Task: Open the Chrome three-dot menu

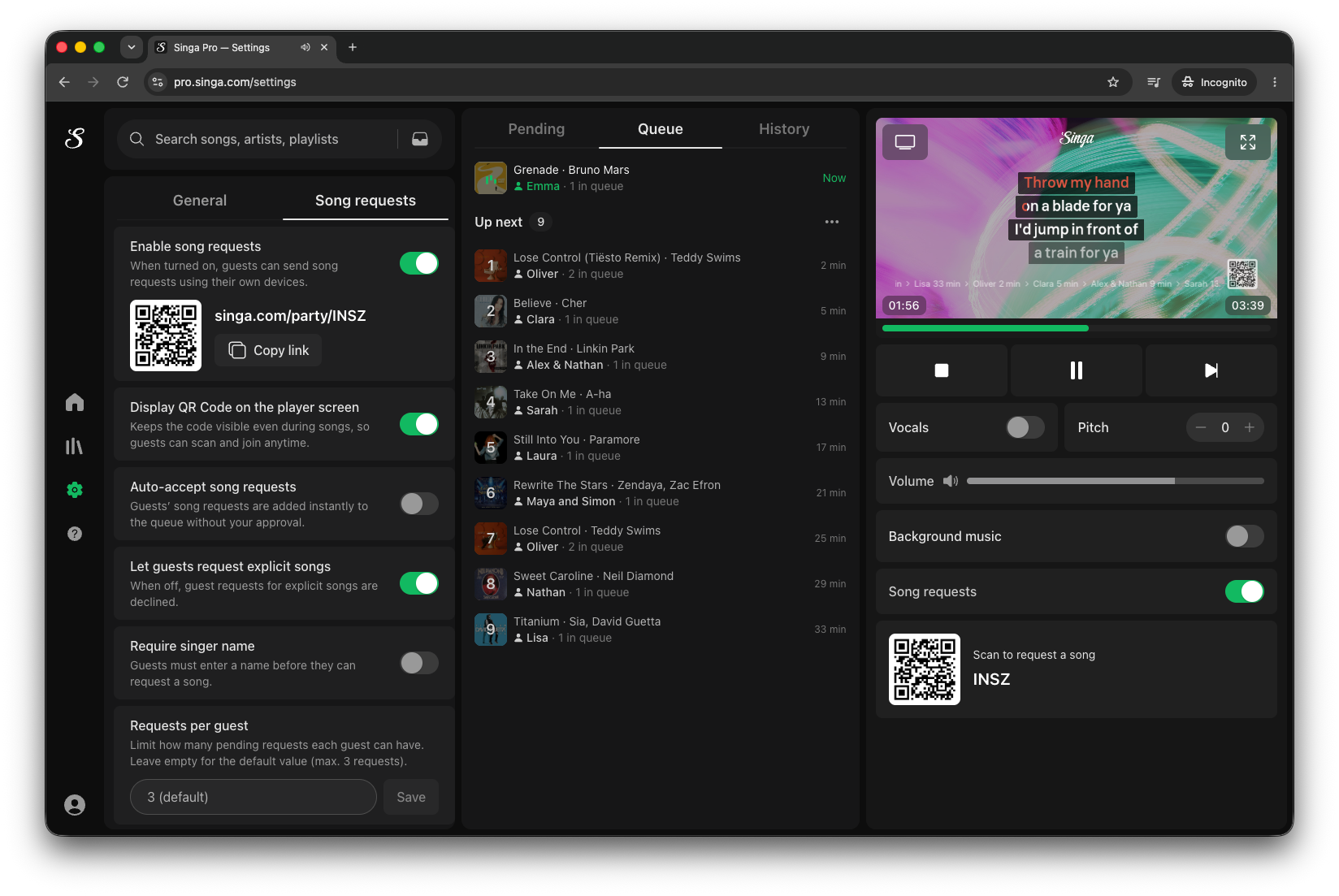Action: (x=1275, y=82)
